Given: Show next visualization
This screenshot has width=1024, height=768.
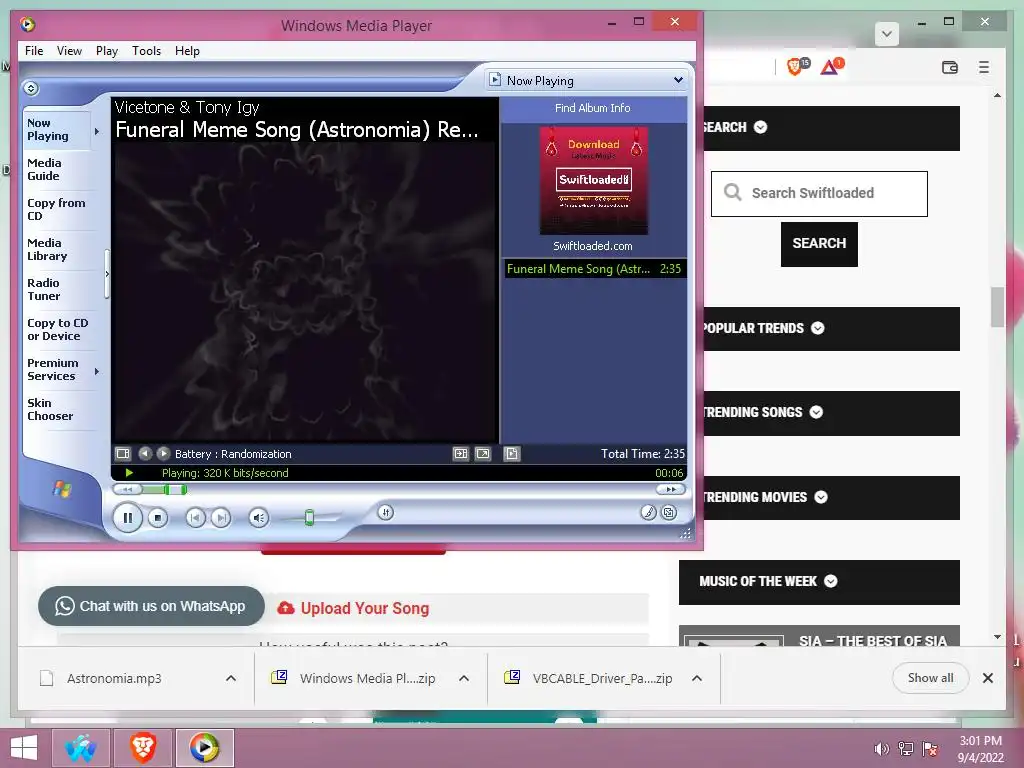Looking at the screenshot, I should 163,453.
